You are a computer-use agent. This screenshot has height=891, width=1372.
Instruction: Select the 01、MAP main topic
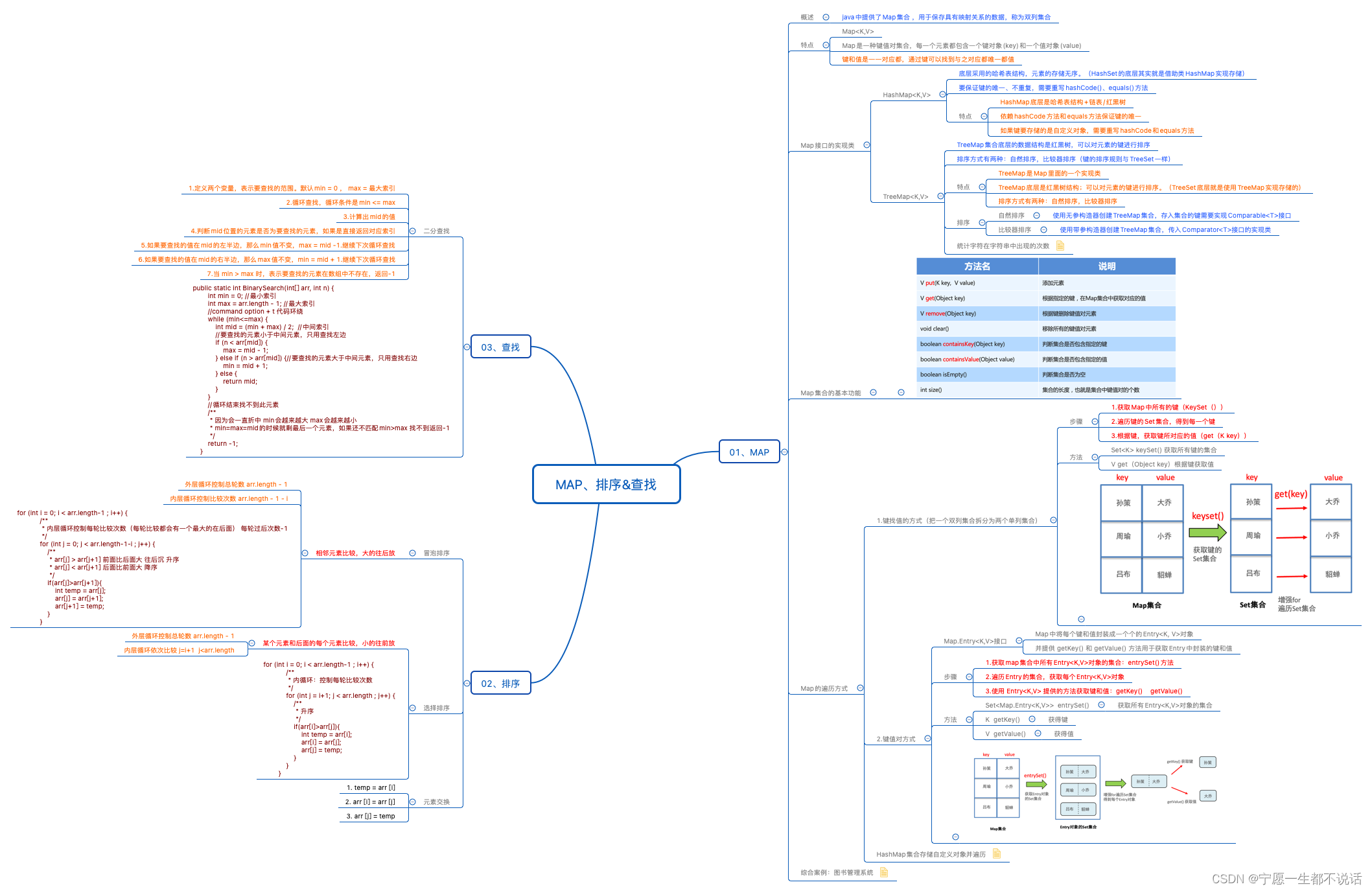click(749, 452)
